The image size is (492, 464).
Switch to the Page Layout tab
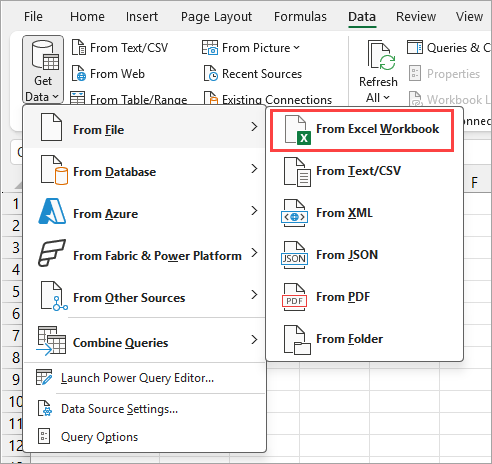(216, 17)
